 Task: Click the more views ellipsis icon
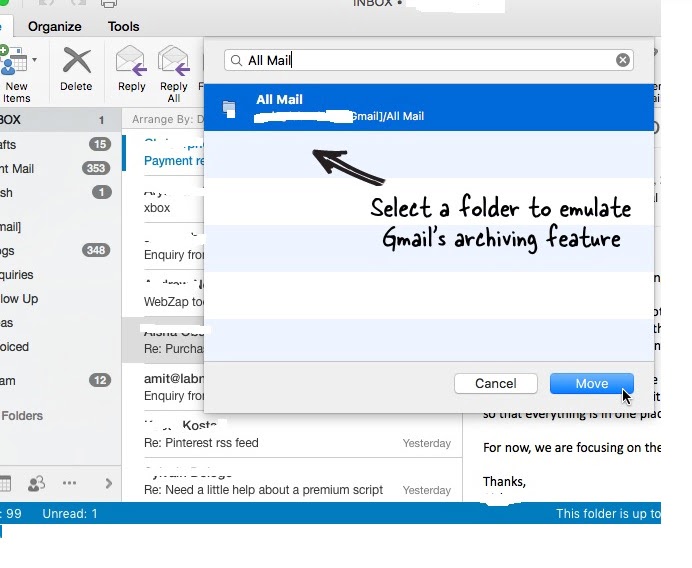click(x=69, y=483)
